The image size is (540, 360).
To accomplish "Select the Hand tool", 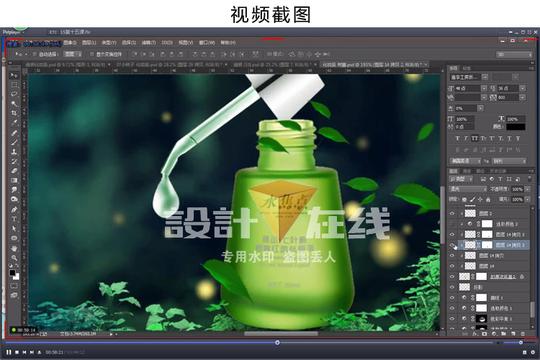I will [14, 248].
